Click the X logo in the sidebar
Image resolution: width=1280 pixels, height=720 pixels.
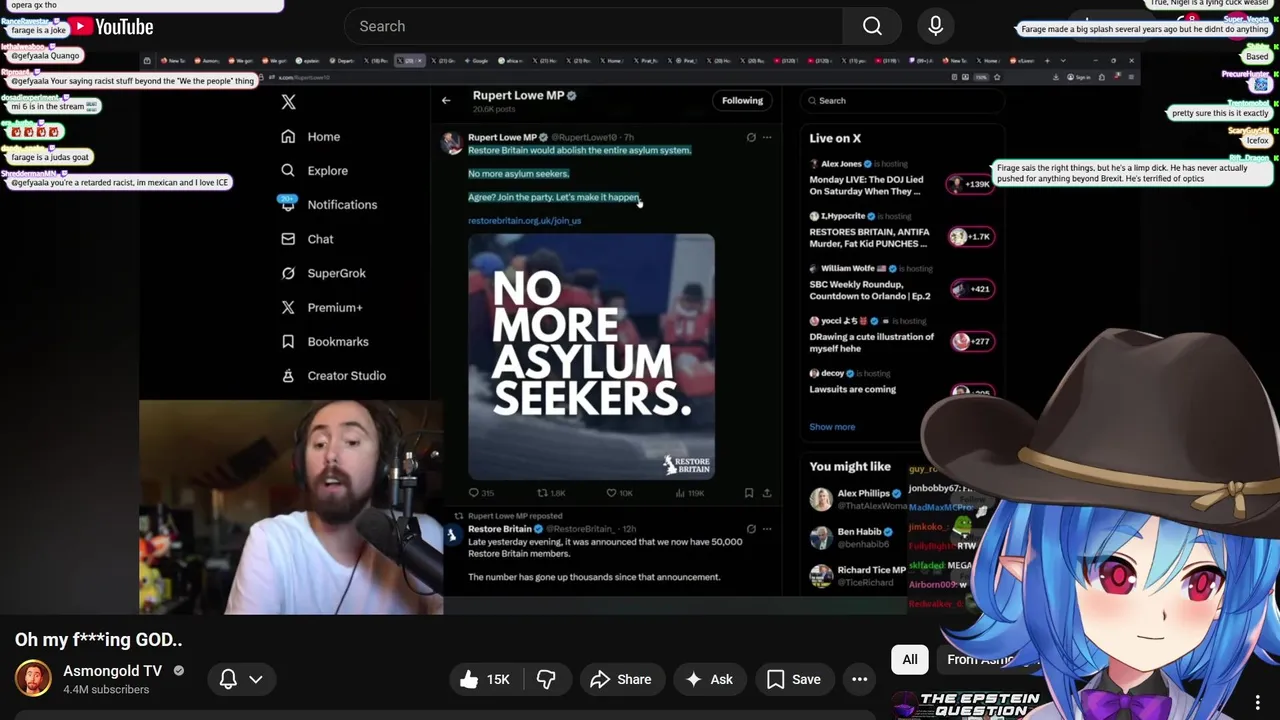point(288,102)
